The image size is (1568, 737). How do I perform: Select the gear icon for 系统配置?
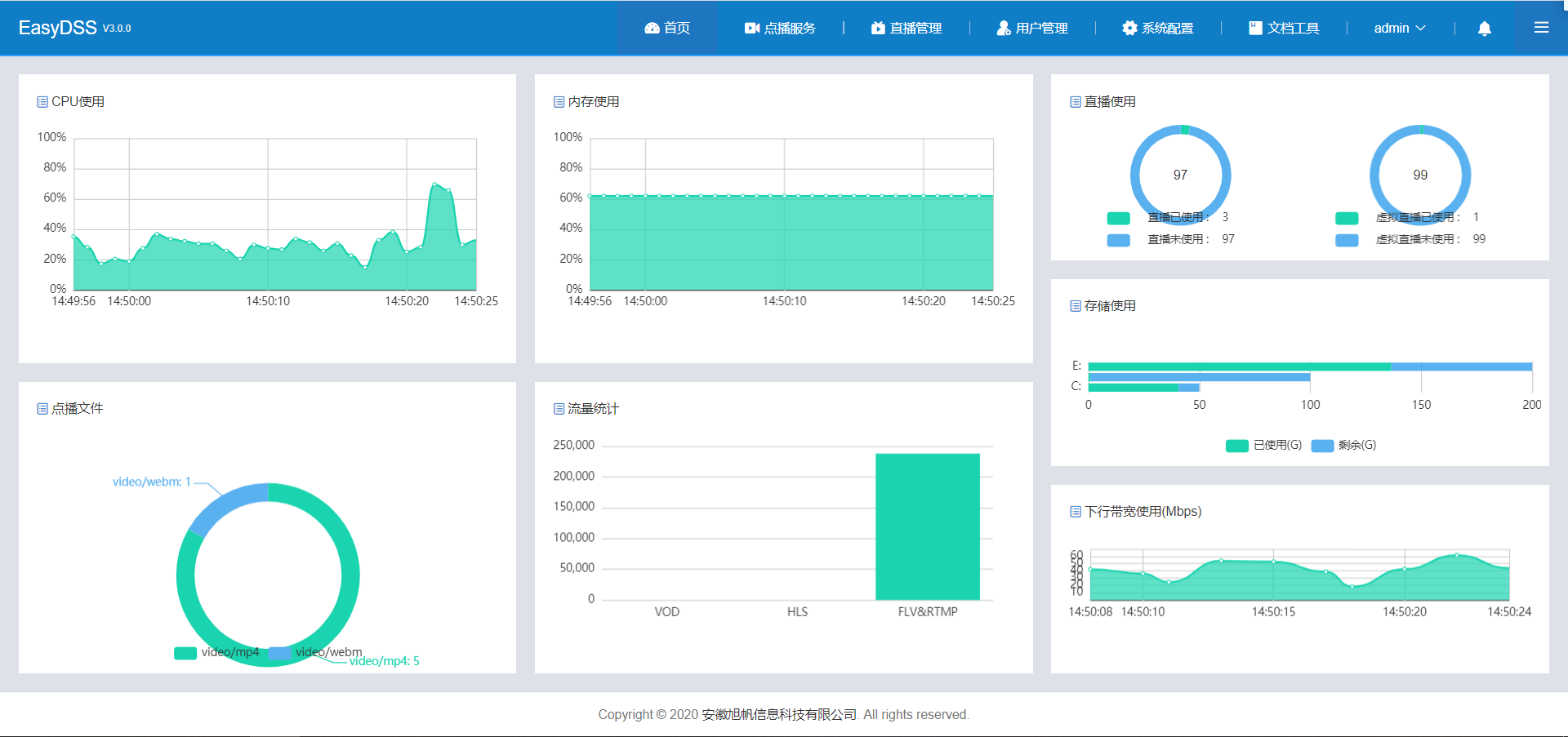tap(1129, 27)
